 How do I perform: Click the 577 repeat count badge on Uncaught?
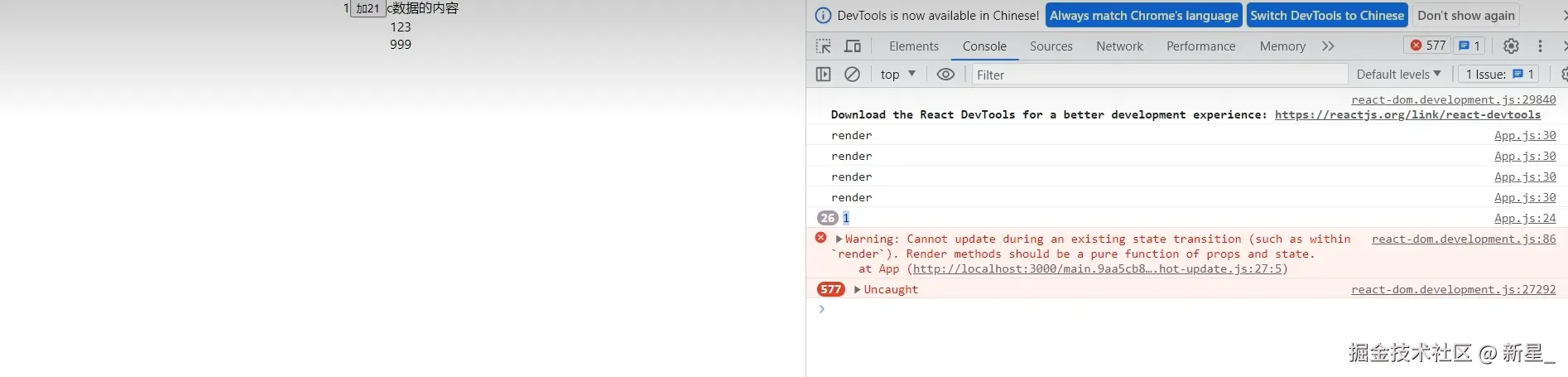point(831,289)
